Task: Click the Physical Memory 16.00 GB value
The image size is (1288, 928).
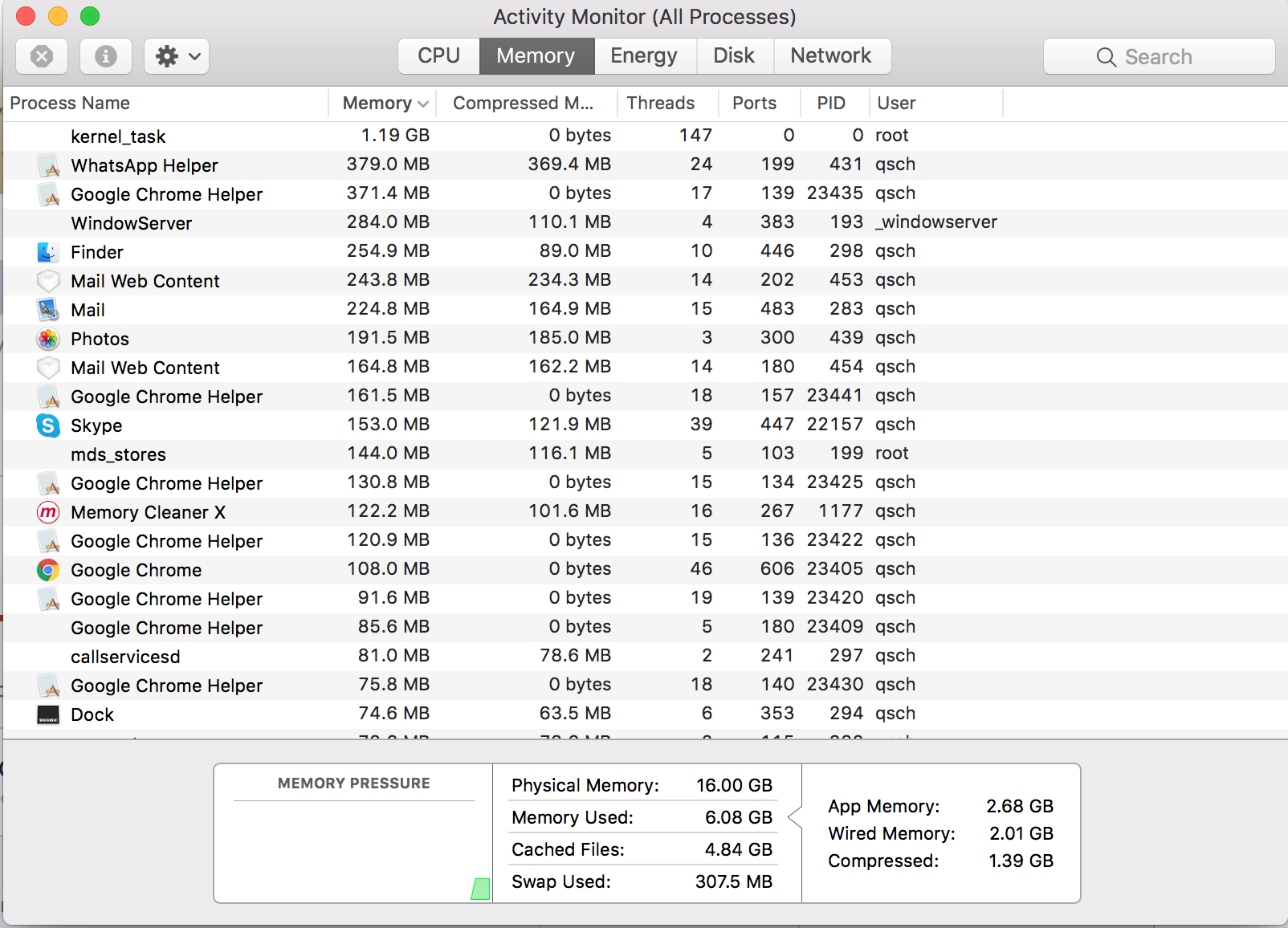Action: pos(734,785)
